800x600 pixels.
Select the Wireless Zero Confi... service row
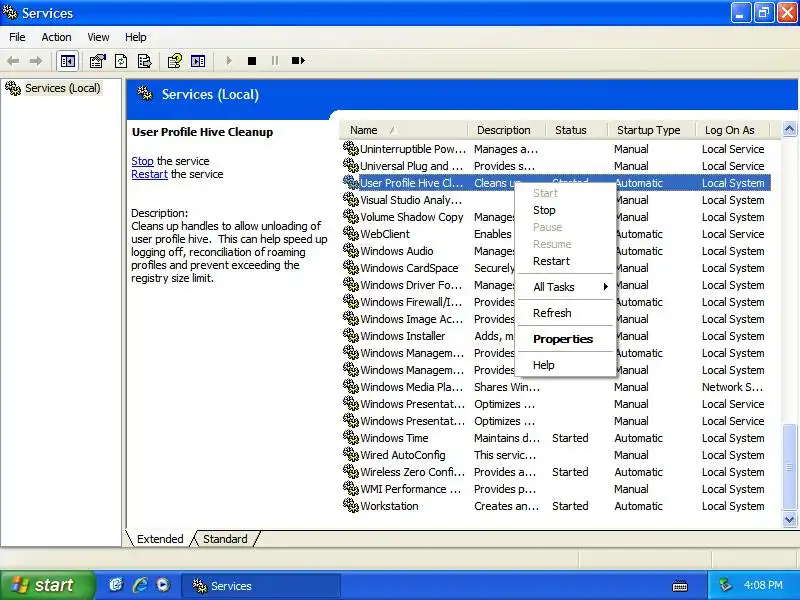(x=556, y=472)
